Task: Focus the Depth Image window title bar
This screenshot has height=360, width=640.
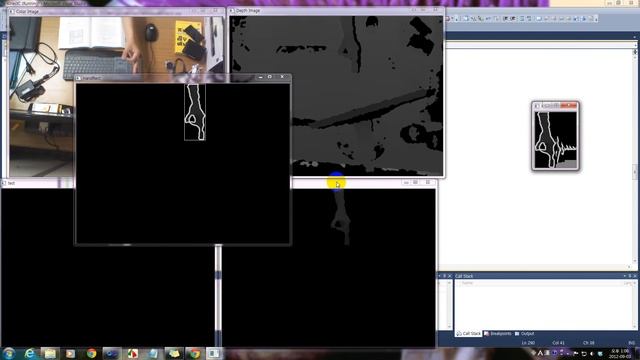Action: [x=336, y=11]
